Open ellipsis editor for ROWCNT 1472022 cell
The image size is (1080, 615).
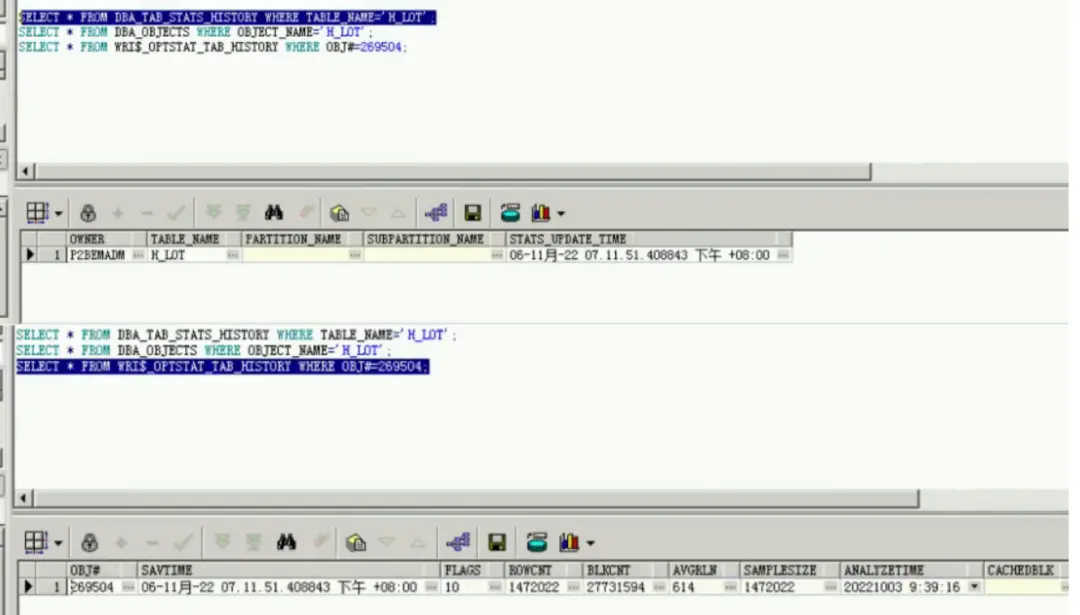(x=573, y=587)
